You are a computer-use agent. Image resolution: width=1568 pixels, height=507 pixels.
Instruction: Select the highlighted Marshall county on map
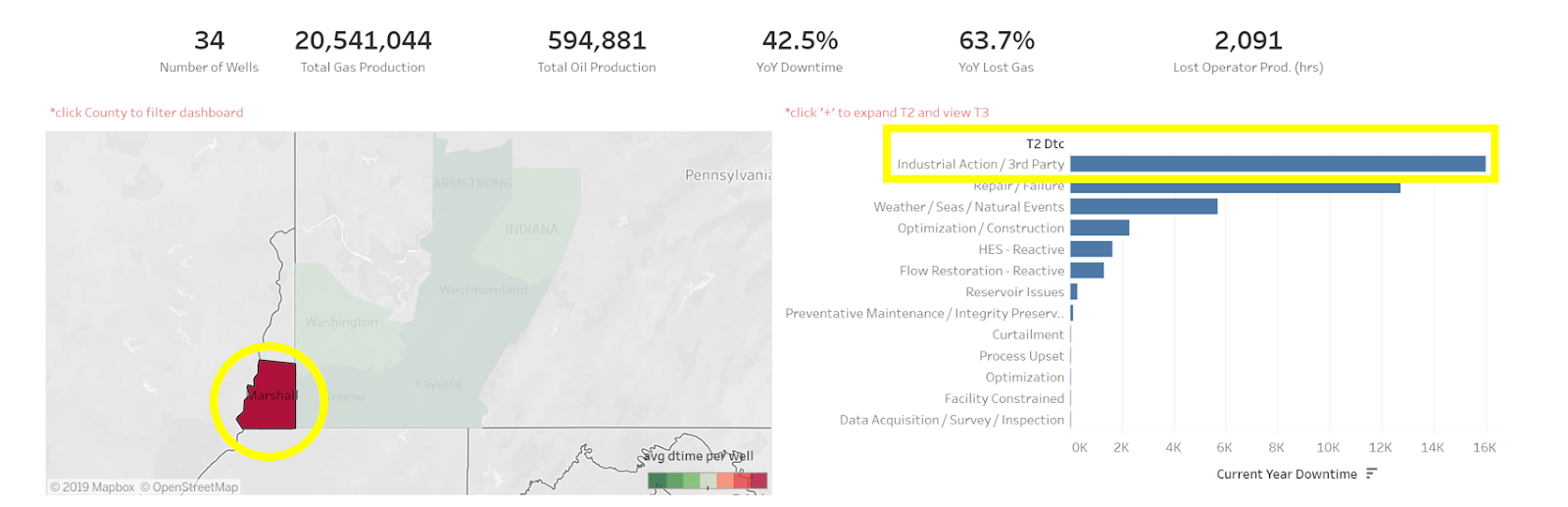coord(269,395)
